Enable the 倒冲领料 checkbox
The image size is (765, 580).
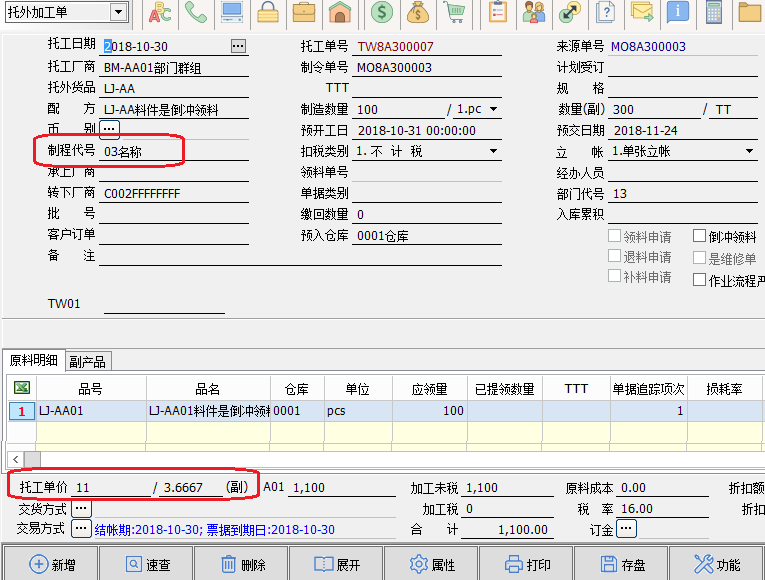click(700, 237)
